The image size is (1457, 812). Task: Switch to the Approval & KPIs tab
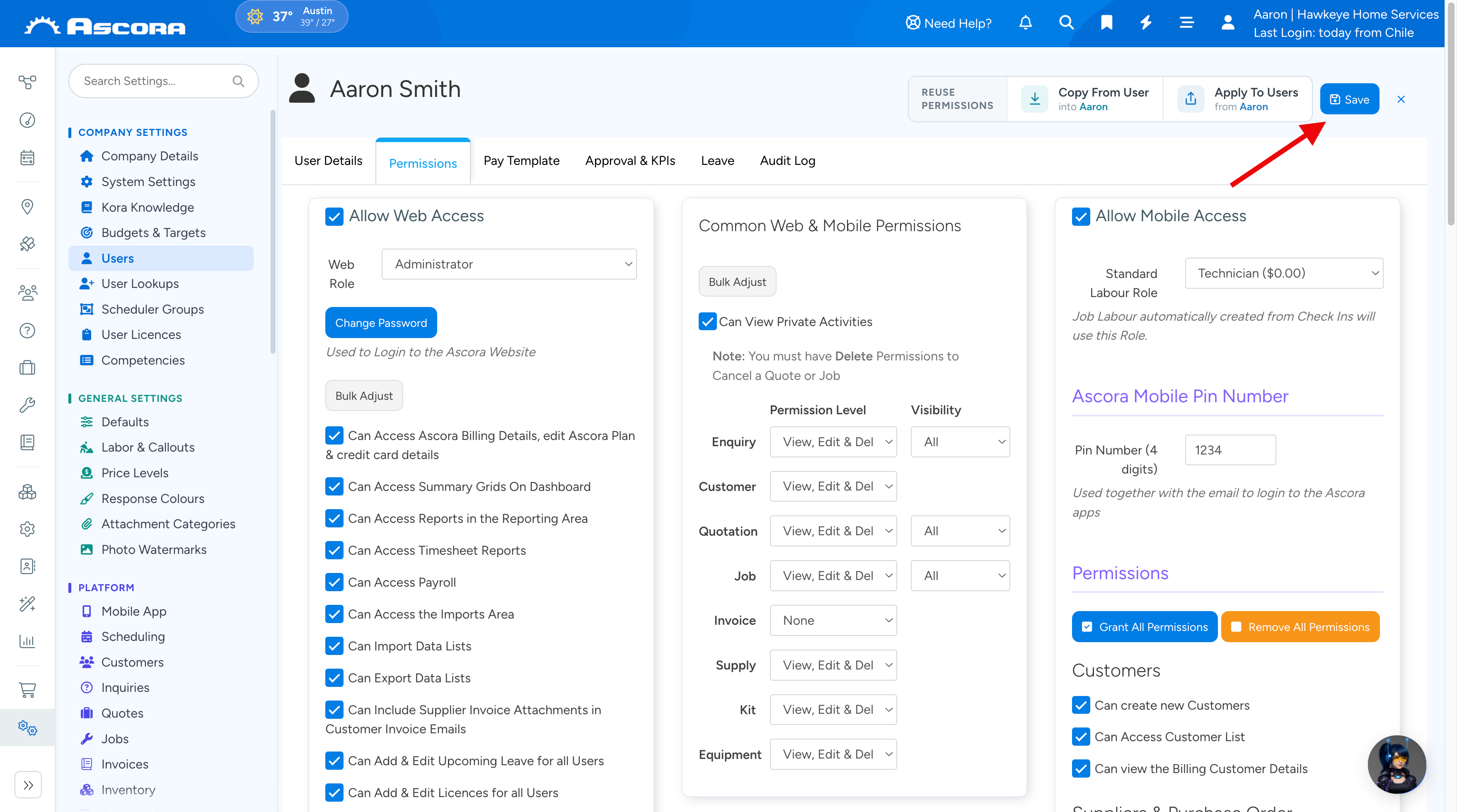click(630, 161)
